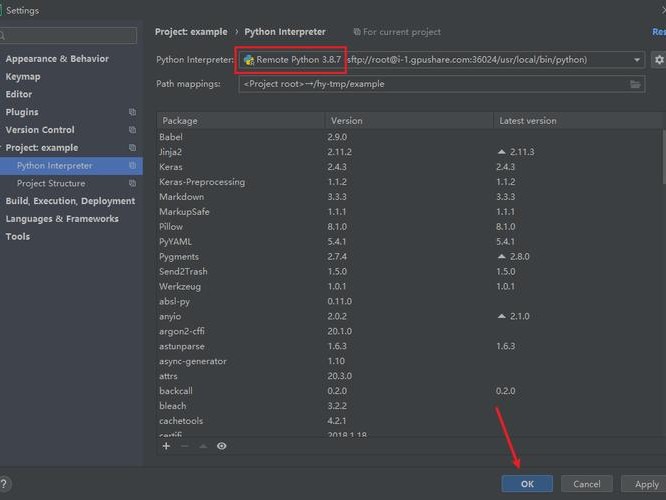Image resolution: width=666 pixels, height=500 pixels.
Task: Click the Path mappings field
Action: coord(441,84)
